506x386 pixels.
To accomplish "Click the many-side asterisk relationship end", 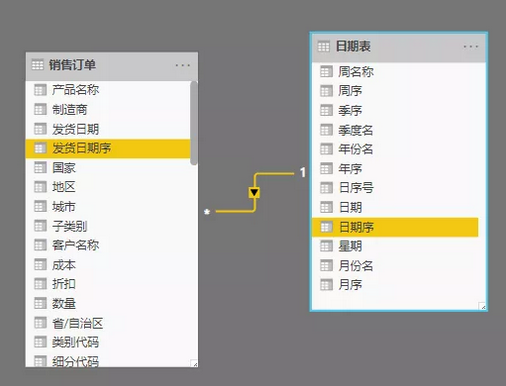I will pyautogui.click(x=207, y=211).
